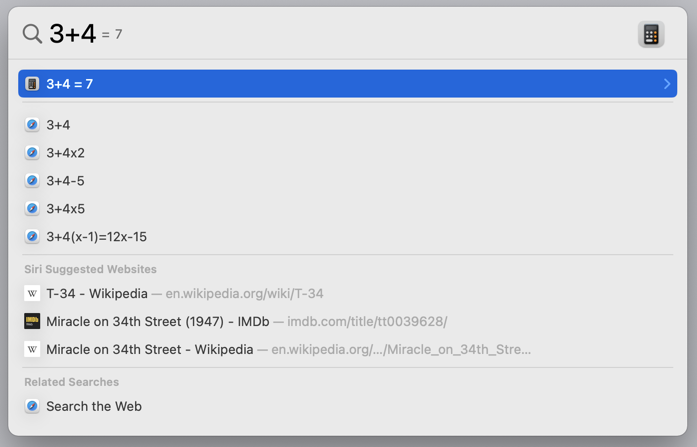Pick the "3+4x5" search suggestion
Image resolution: width=697 pixels, height=447 pixels.
pos(65,209)
